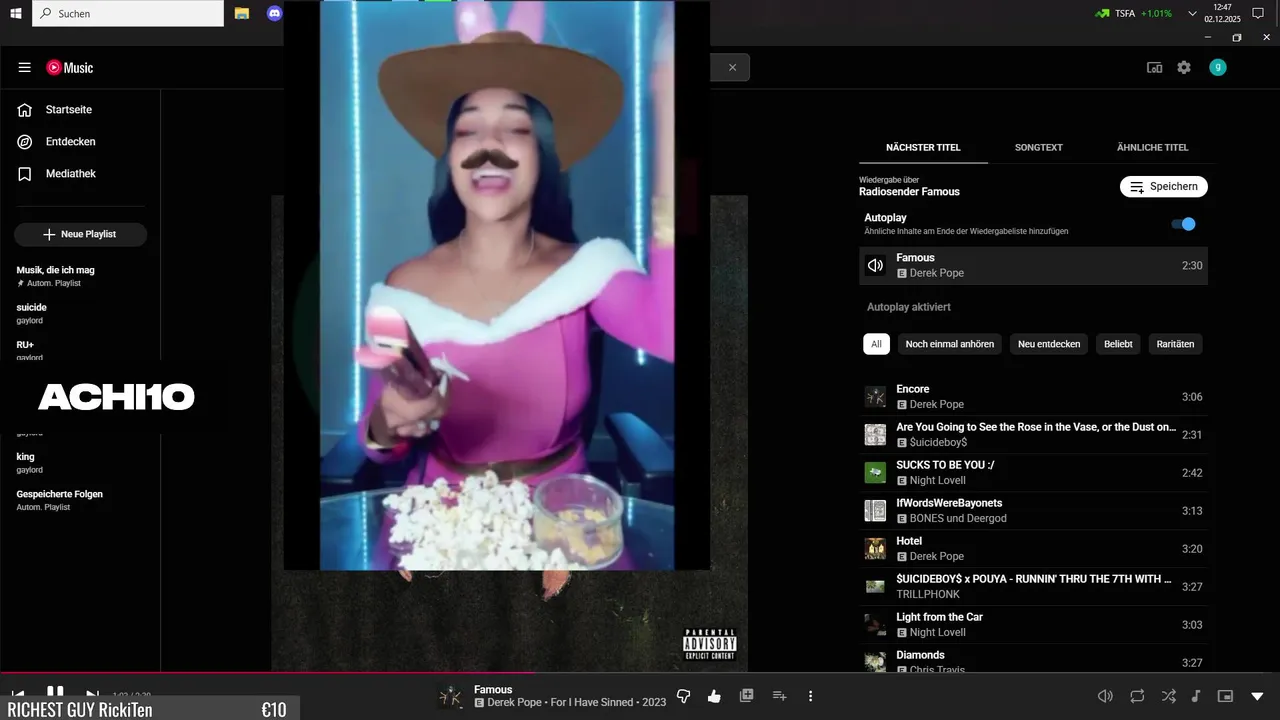
Task: Pause the current song
Action: [55, 691]
